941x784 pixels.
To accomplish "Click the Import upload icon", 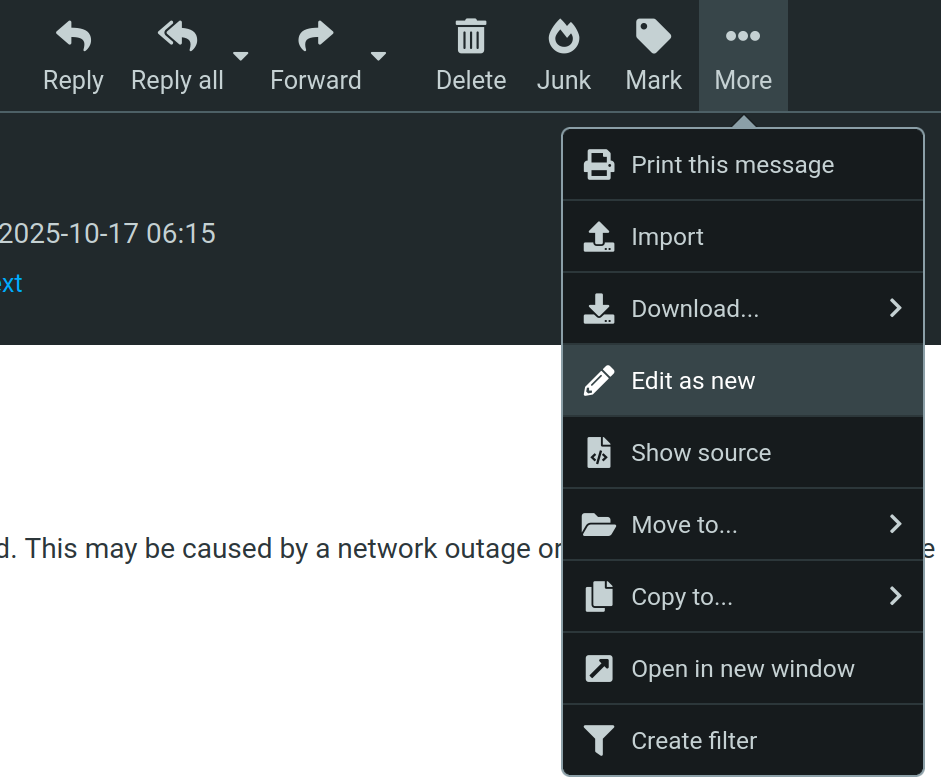I will click(599, 237).
